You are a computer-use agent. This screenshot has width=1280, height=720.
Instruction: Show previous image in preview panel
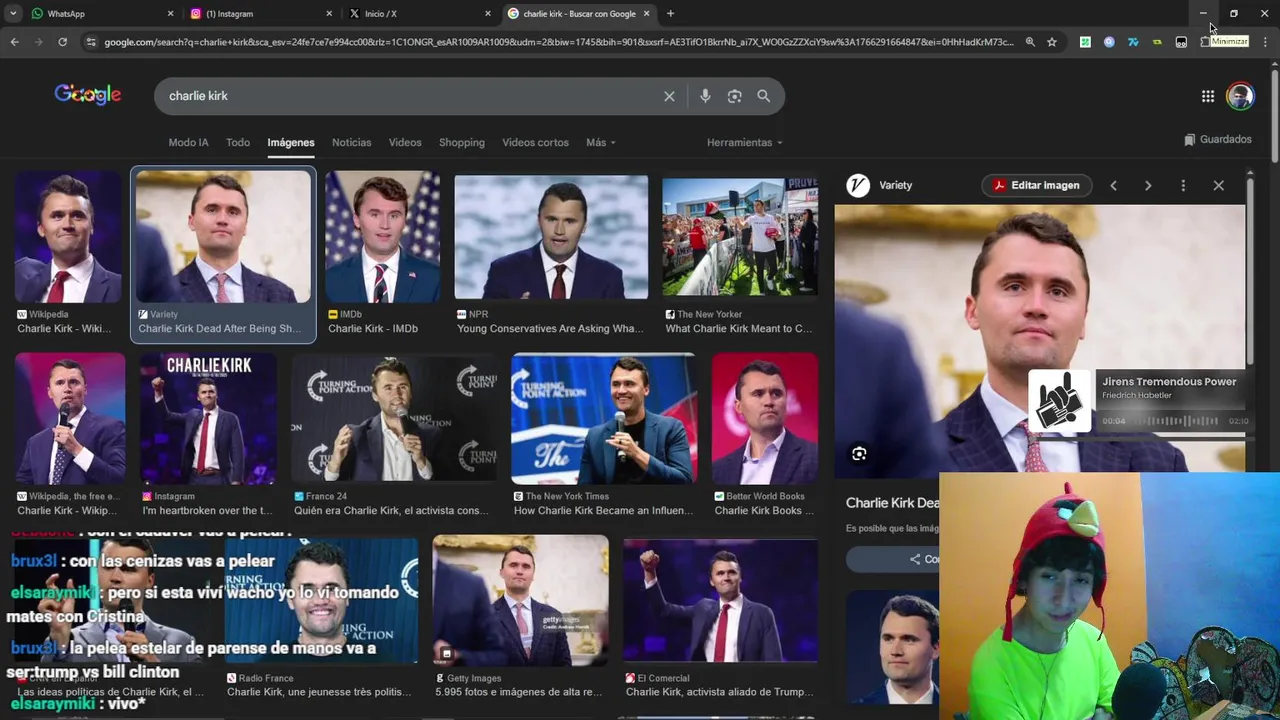(x=1113, y=185)
